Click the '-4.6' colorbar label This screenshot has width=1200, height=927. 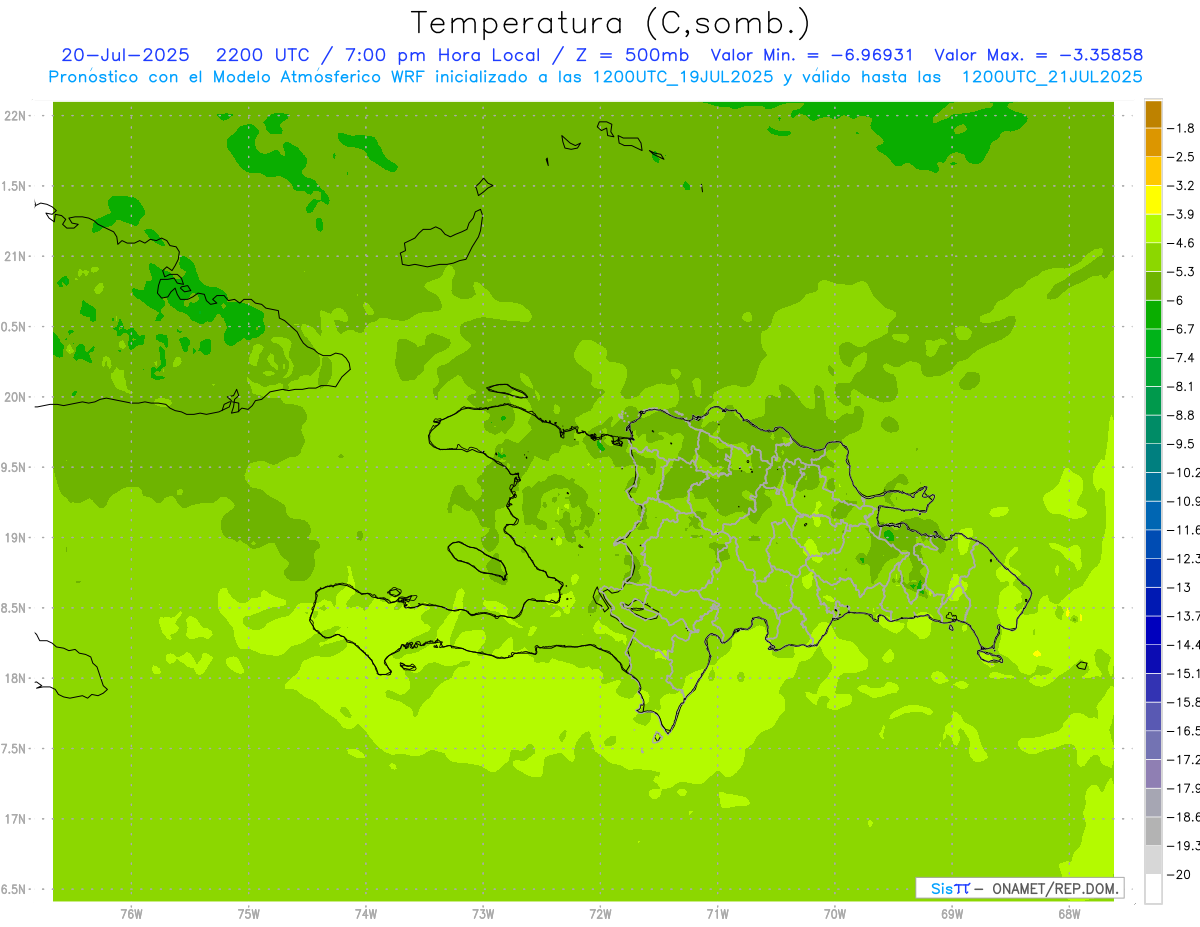(x=1183, y=243)
